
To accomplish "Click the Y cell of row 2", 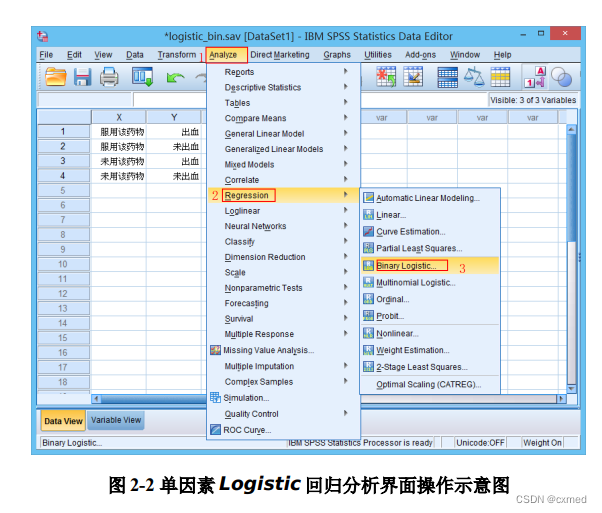I will [174, 146].
